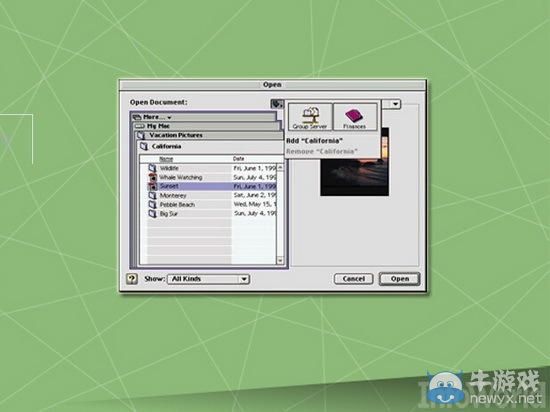The height and width of the screenshot is (412, 550).
Task: Select the Monterey folder icon
Action: (152, 196)
